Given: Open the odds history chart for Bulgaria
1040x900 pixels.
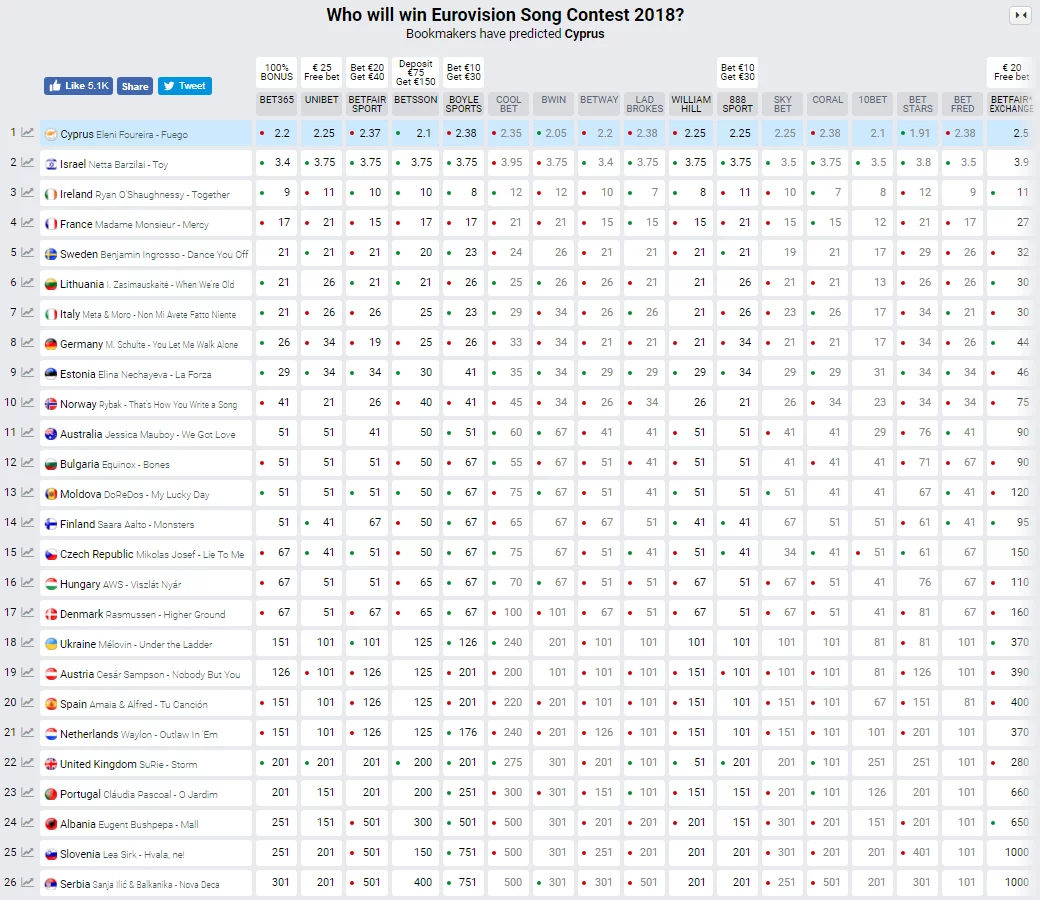Looking at the screenshot, I should 27,462.
